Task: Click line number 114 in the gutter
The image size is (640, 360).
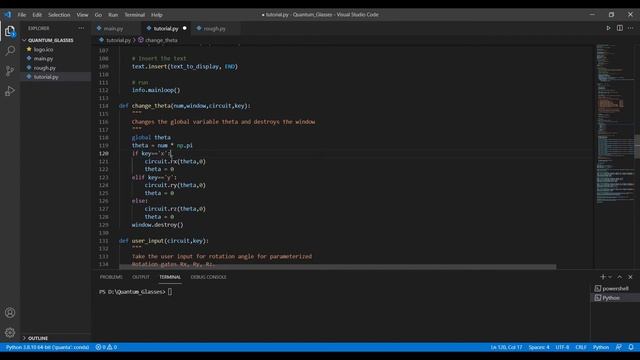Action: 104,106
